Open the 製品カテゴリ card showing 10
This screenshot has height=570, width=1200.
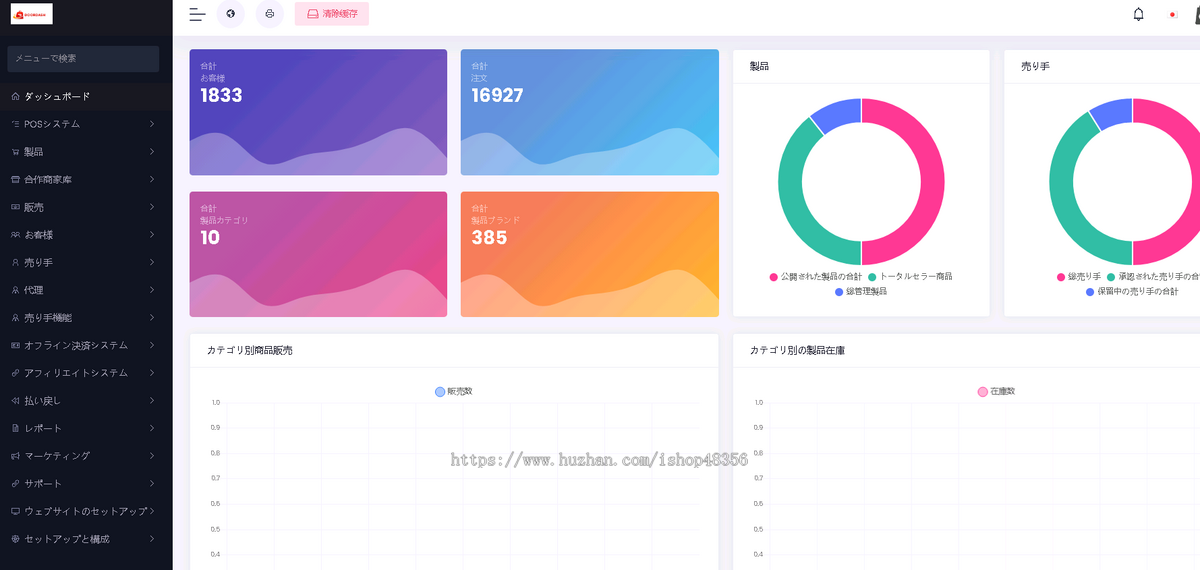[318, 254]
